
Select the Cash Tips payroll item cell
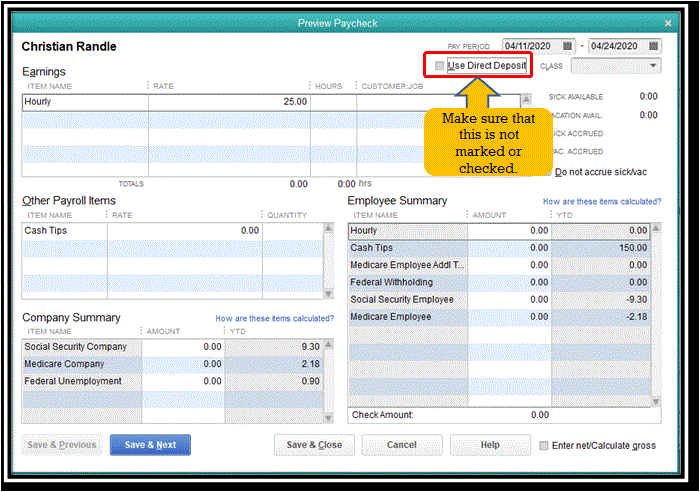tap(64, 230)
